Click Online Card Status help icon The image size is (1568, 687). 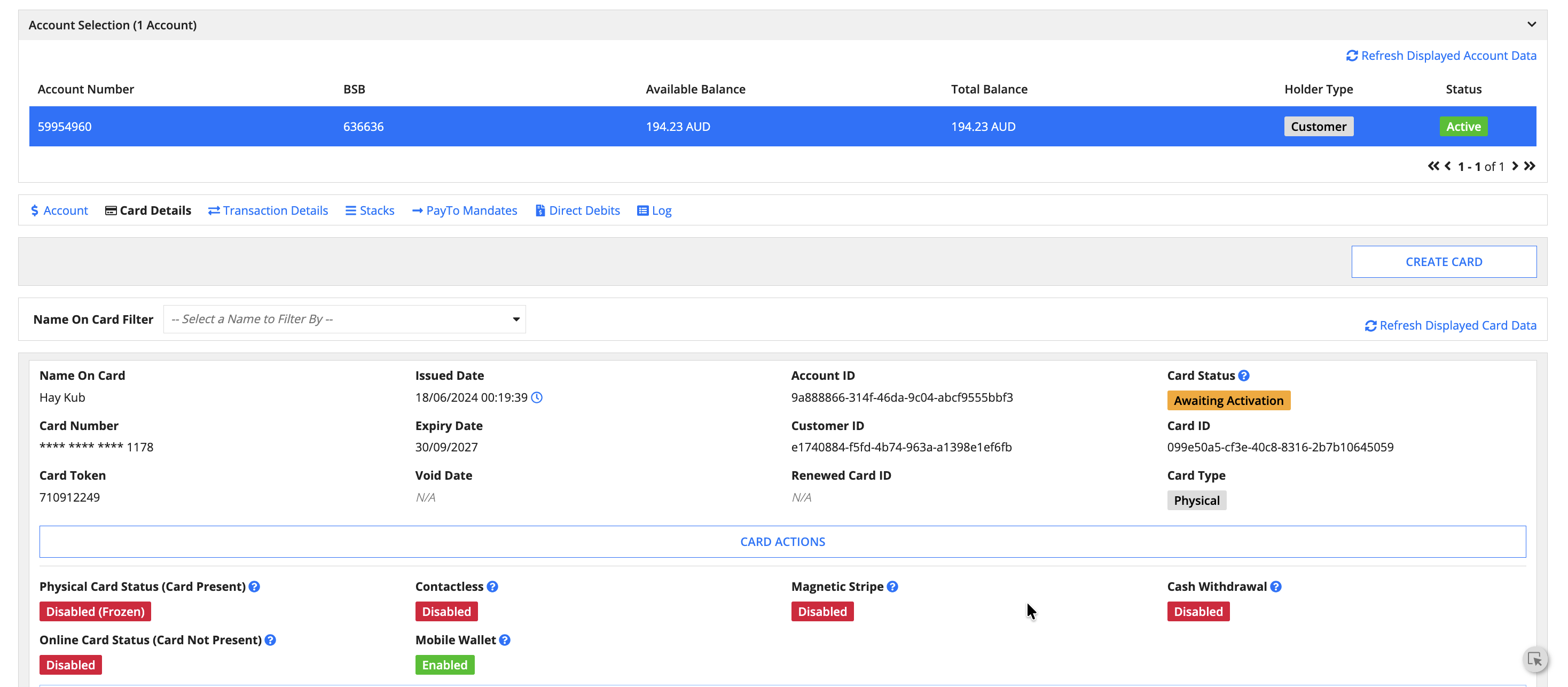[270, 640]
